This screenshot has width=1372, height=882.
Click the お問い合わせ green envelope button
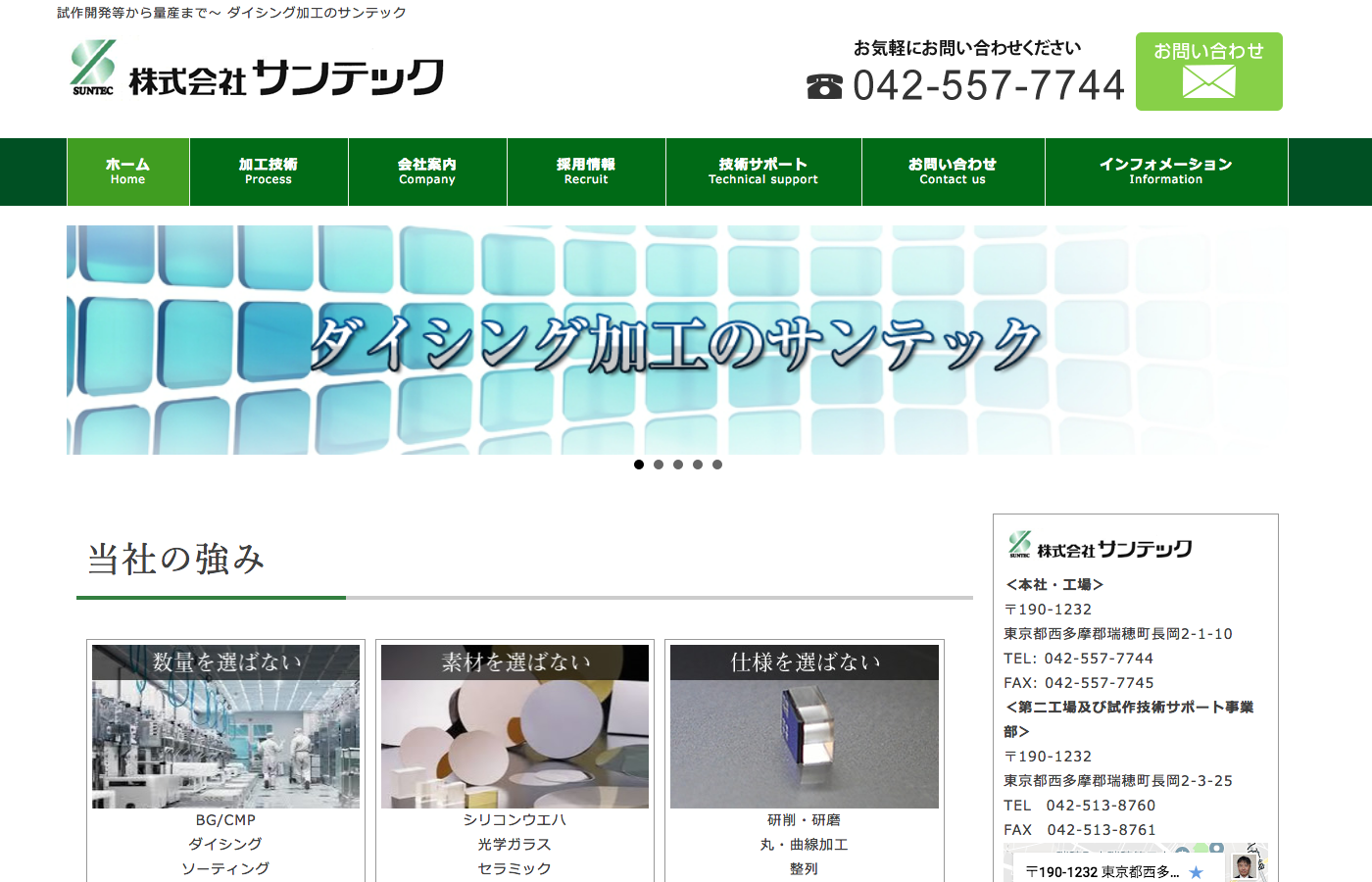coord(1208,72)
